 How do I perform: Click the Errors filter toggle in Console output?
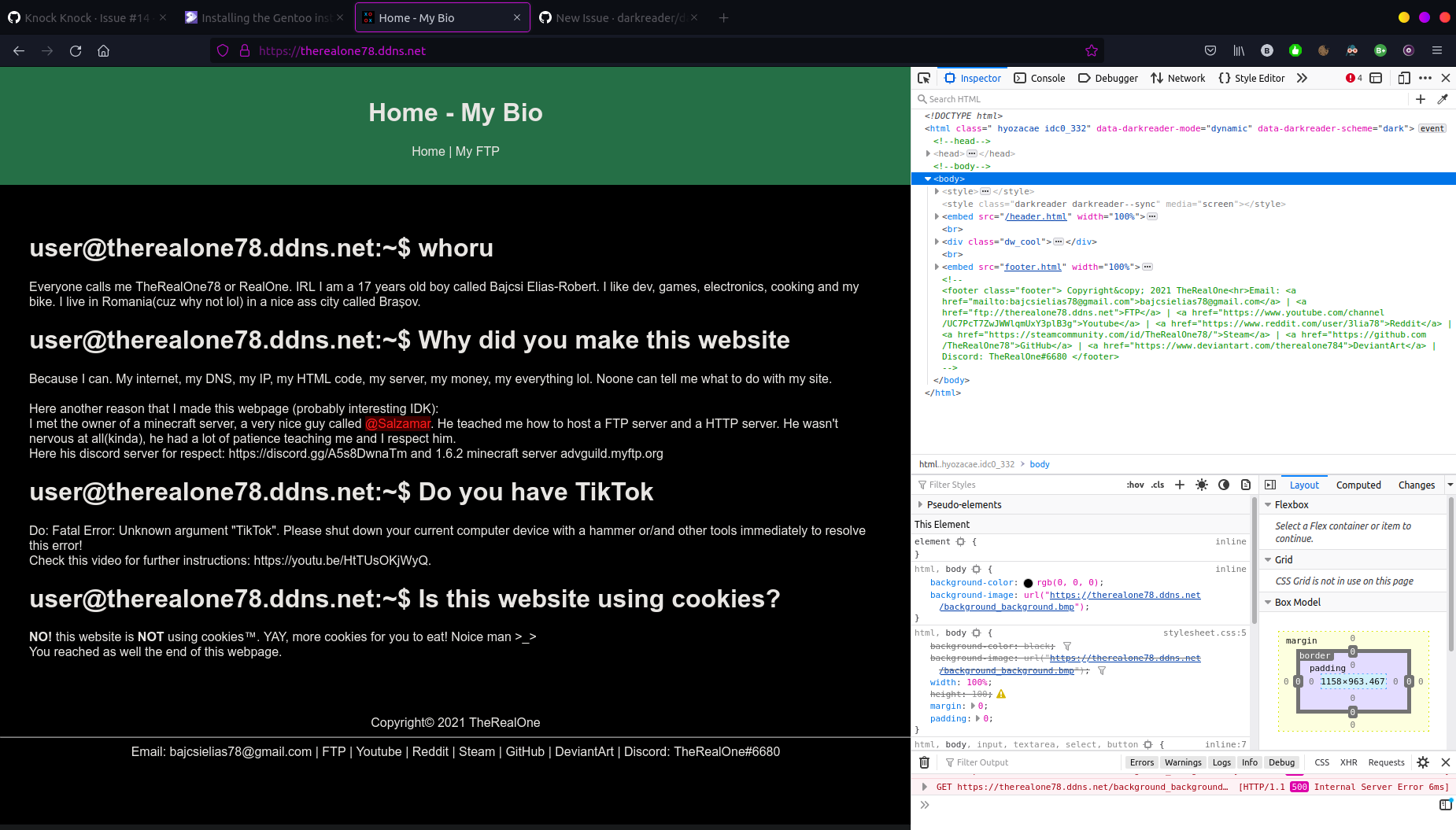1141,762
